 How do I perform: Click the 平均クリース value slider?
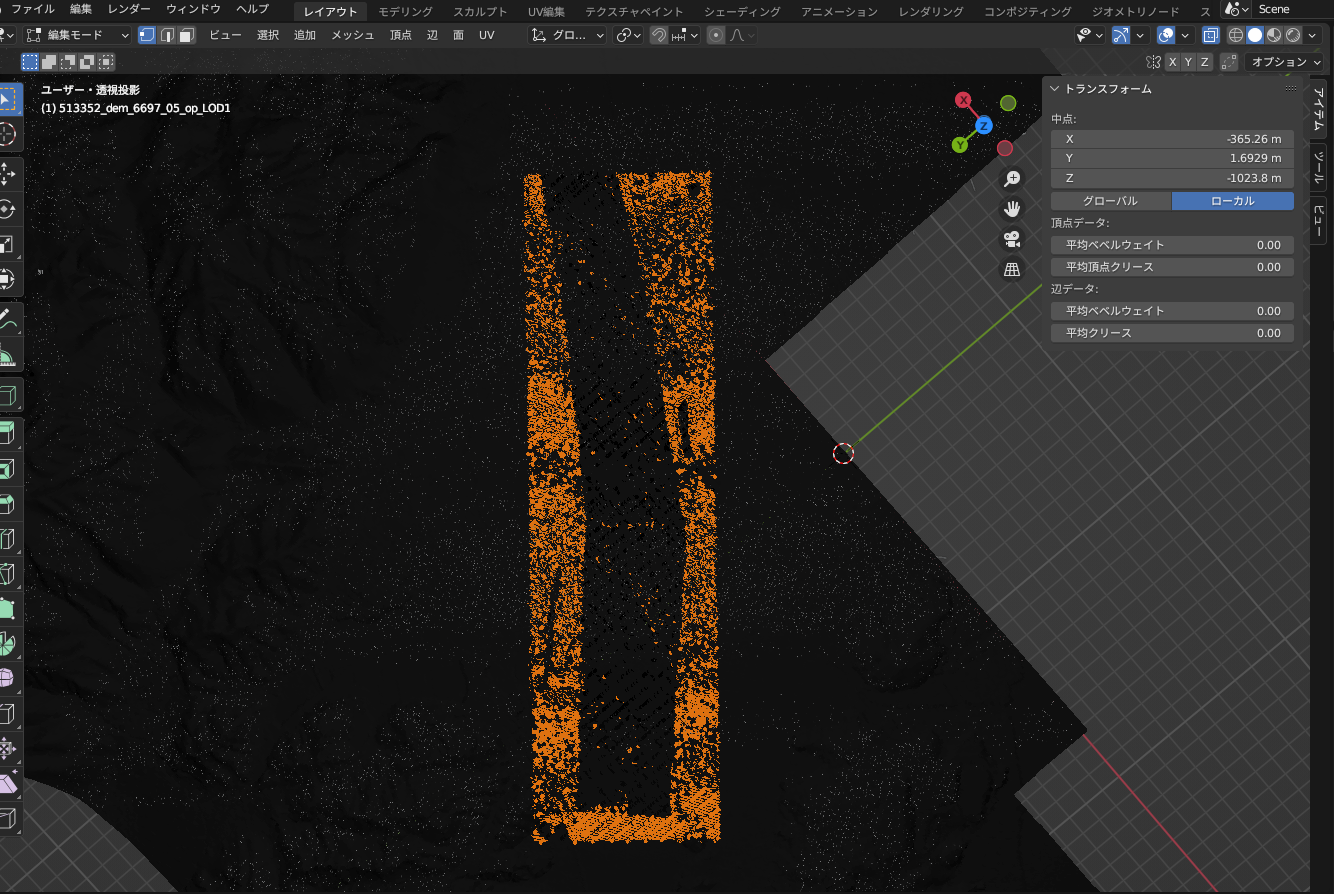1172,333
